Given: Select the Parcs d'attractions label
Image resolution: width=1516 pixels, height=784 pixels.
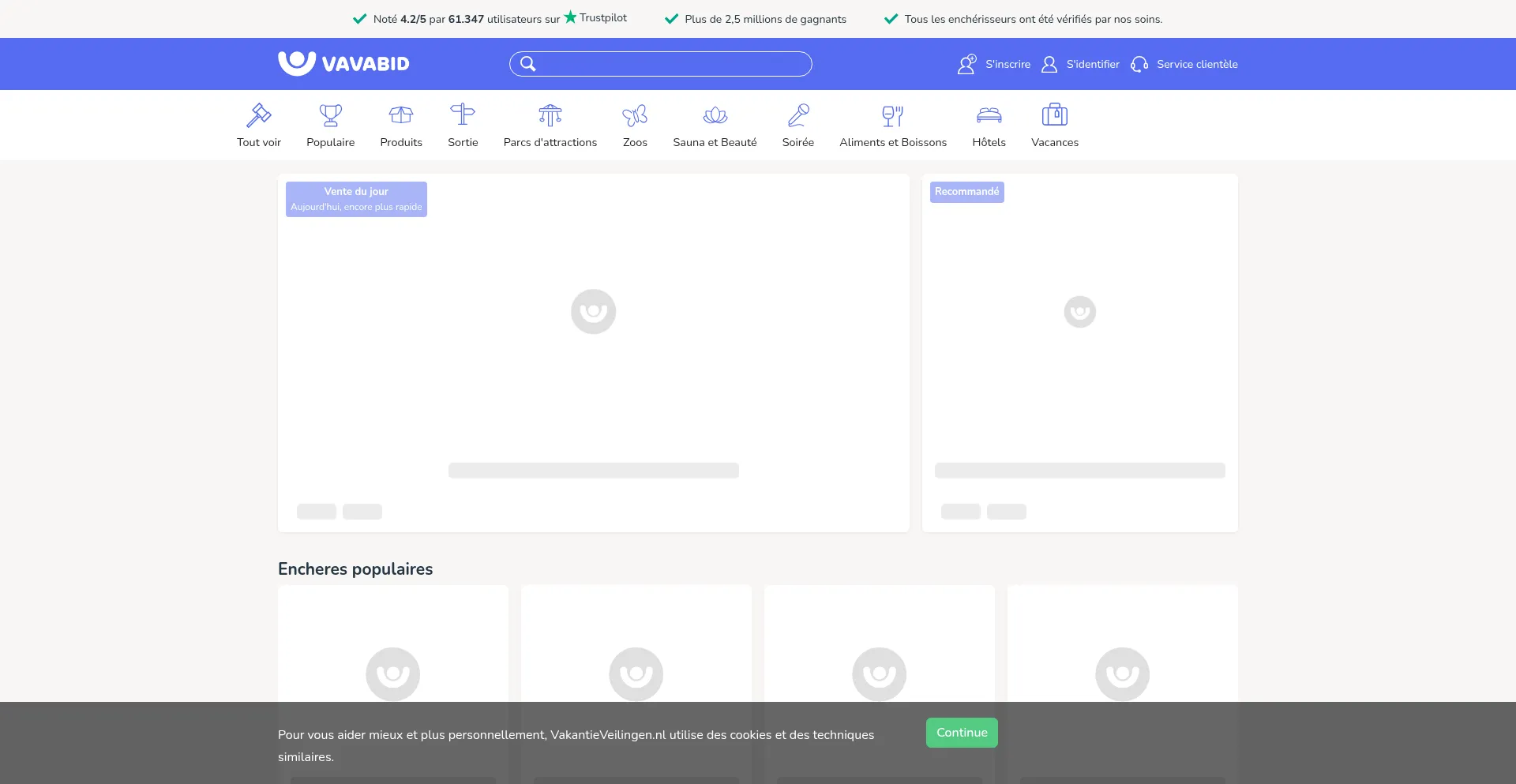Looking at the screenshot, I should click(x=550, y=142).
